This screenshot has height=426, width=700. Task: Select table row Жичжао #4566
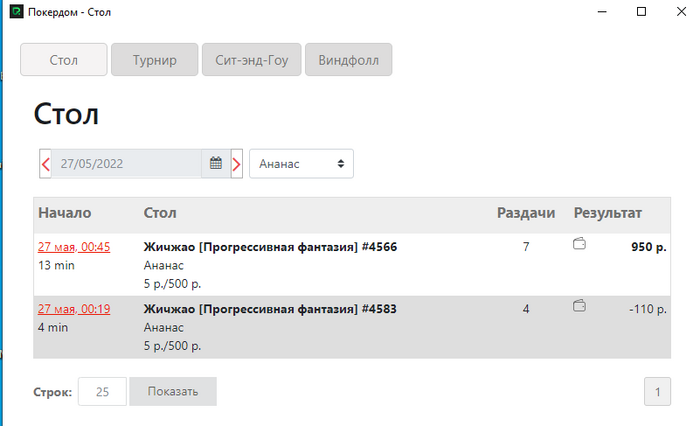pyautogui.click(x=352, y=265)
